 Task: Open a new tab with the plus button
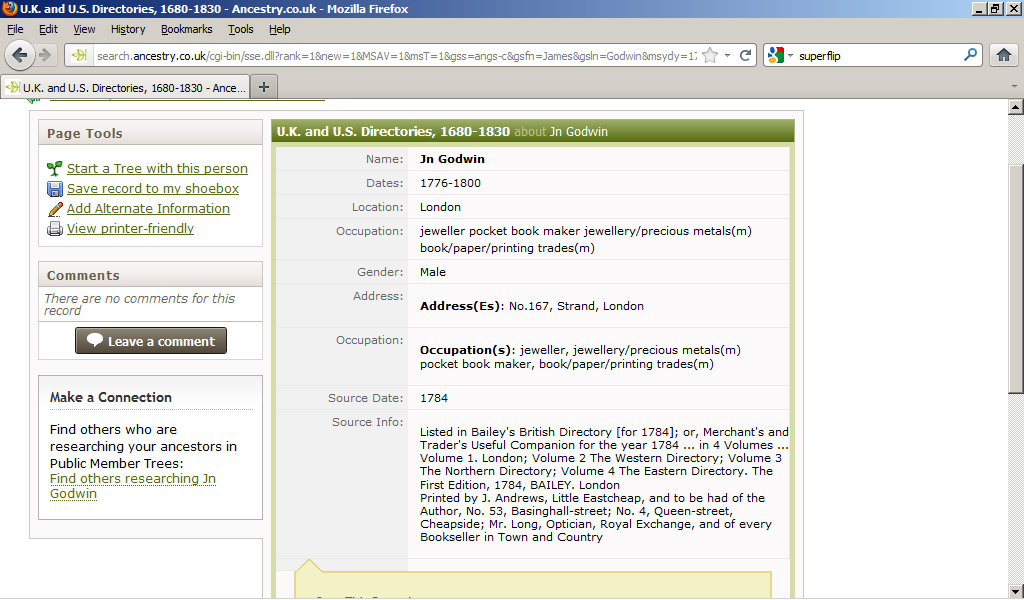(x=264, y=87)
